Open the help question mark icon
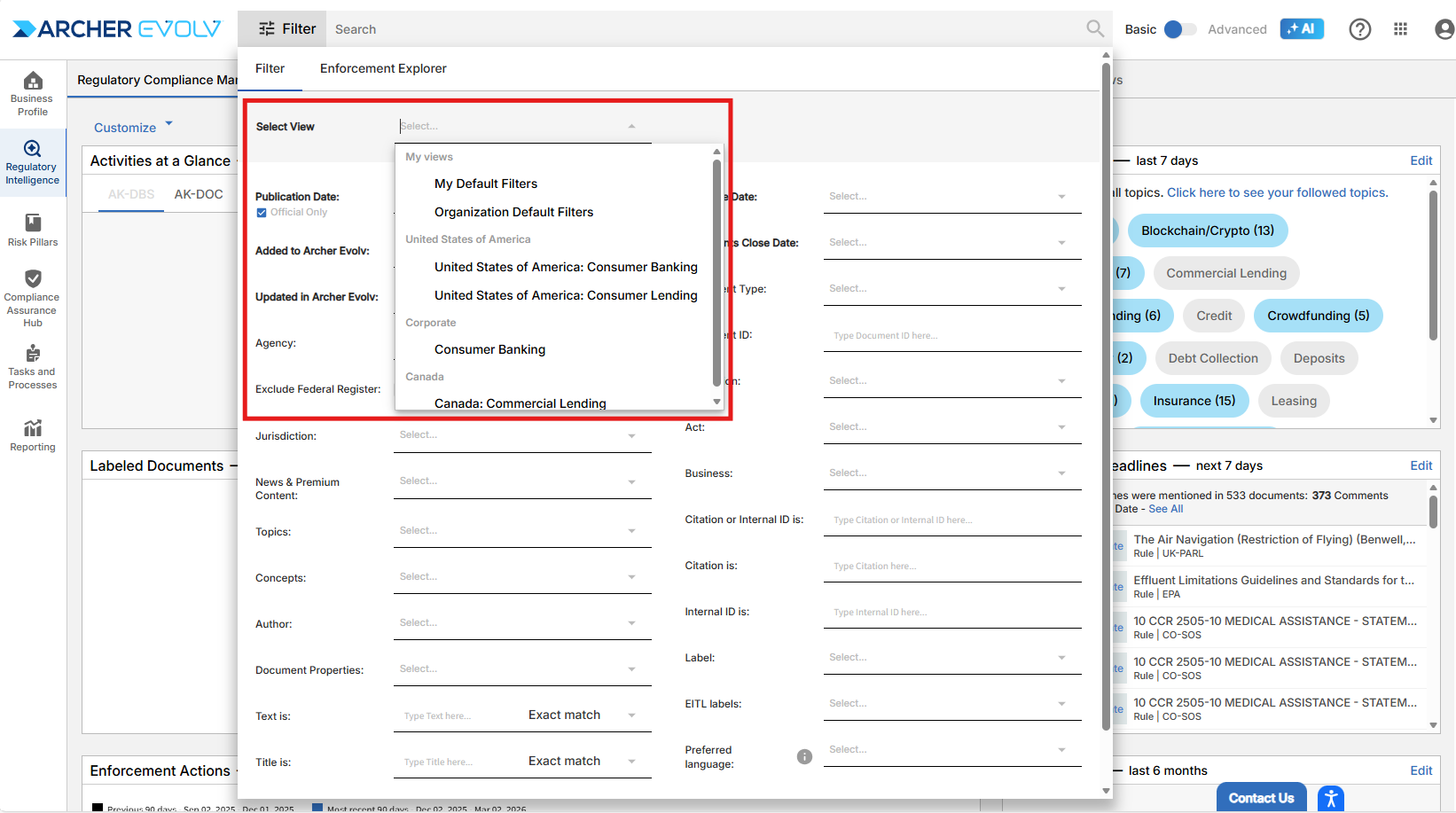 (x=1359, y=29)
